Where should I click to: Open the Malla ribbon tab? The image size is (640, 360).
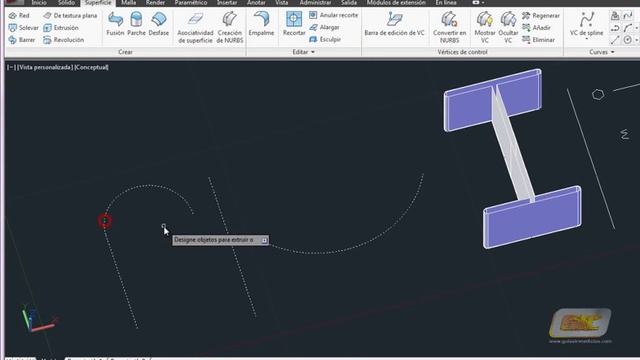click(128, 2)
